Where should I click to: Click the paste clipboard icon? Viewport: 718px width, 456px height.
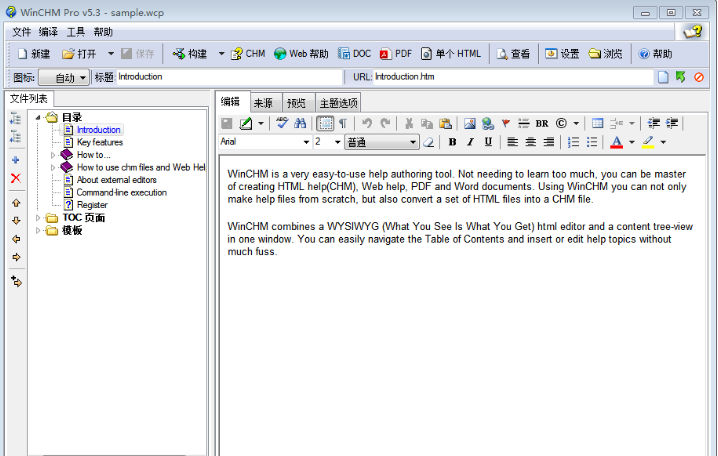click(445, 124)
